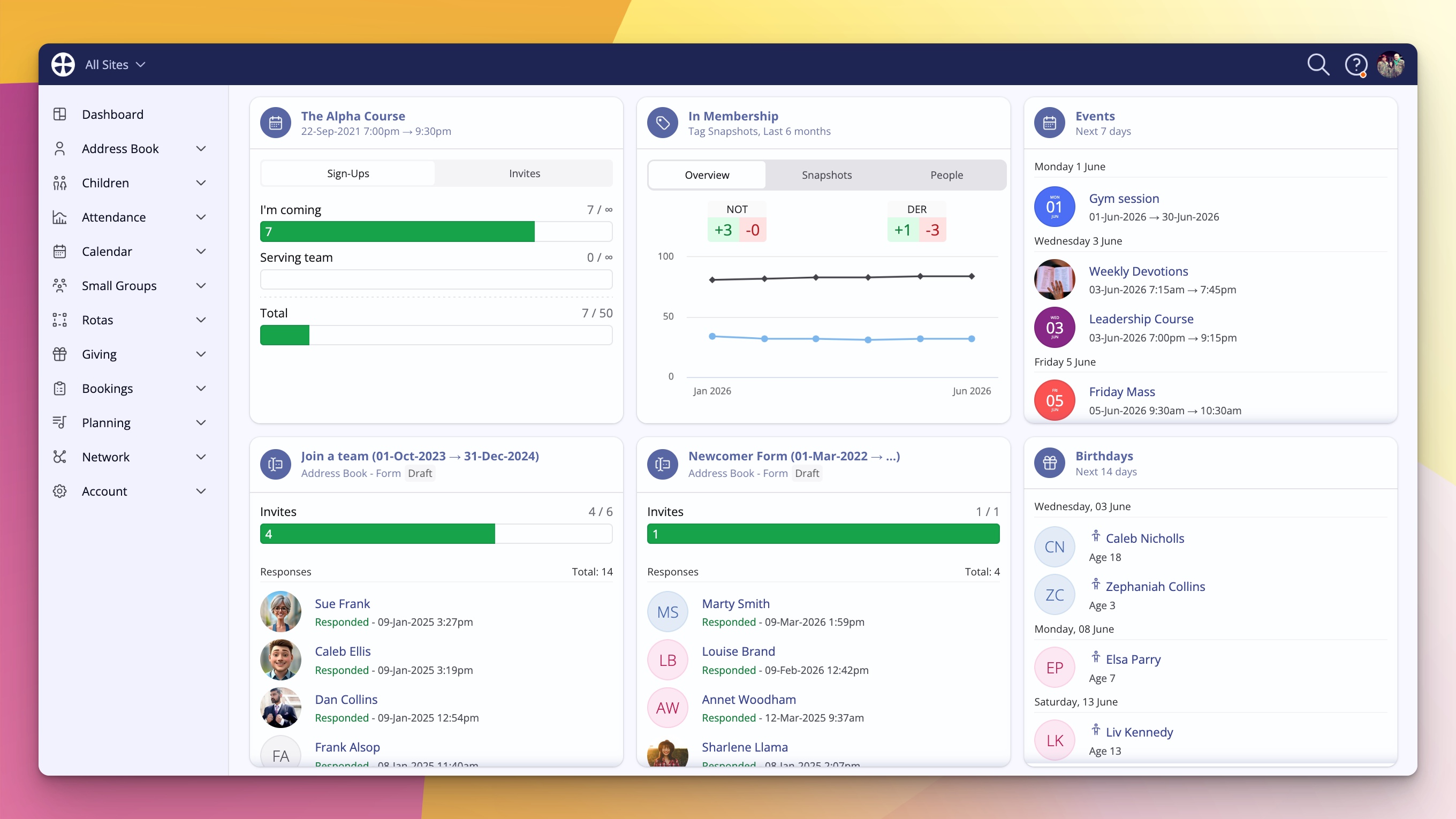Screen dimensions: 1456x819
Task: Open the help question mark icon
Action: point(1355,65)
